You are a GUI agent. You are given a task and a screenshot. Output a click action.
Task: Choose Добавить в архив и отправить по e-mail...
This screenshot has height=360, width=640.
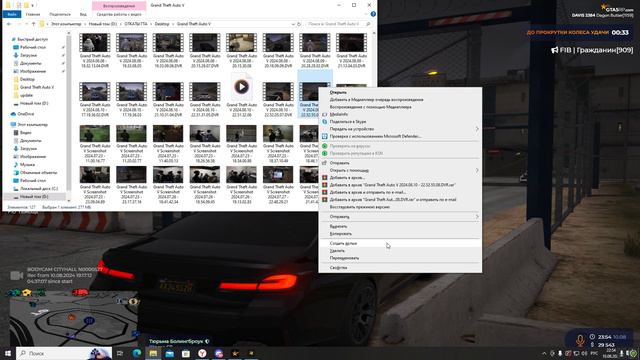(400, 192)
